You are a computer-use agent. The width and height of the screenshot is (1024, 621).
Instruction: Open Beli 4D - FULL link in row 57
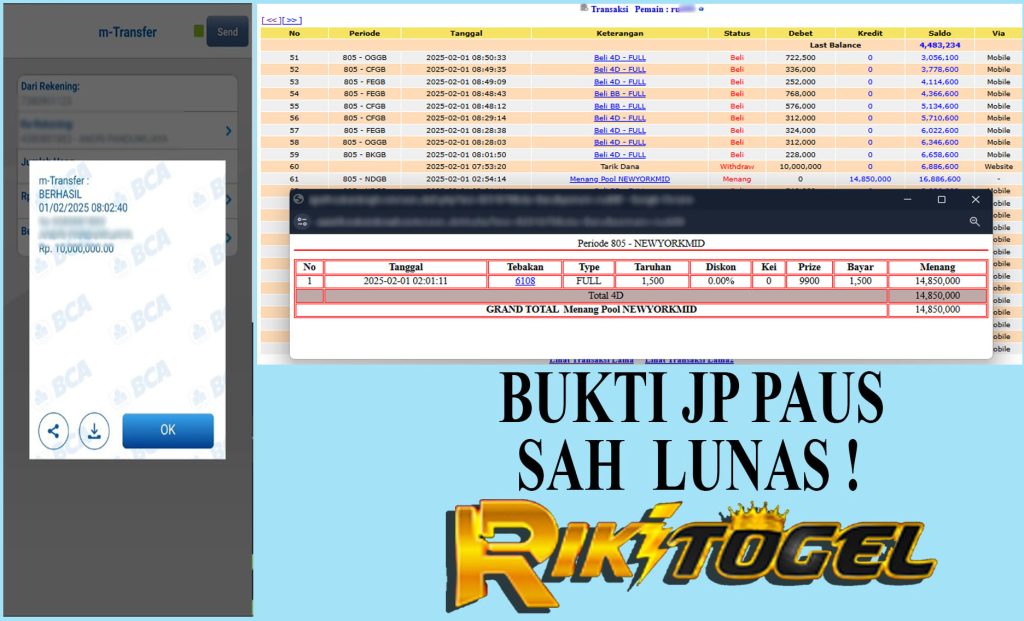pyautogui.click(x=620, y=131)
